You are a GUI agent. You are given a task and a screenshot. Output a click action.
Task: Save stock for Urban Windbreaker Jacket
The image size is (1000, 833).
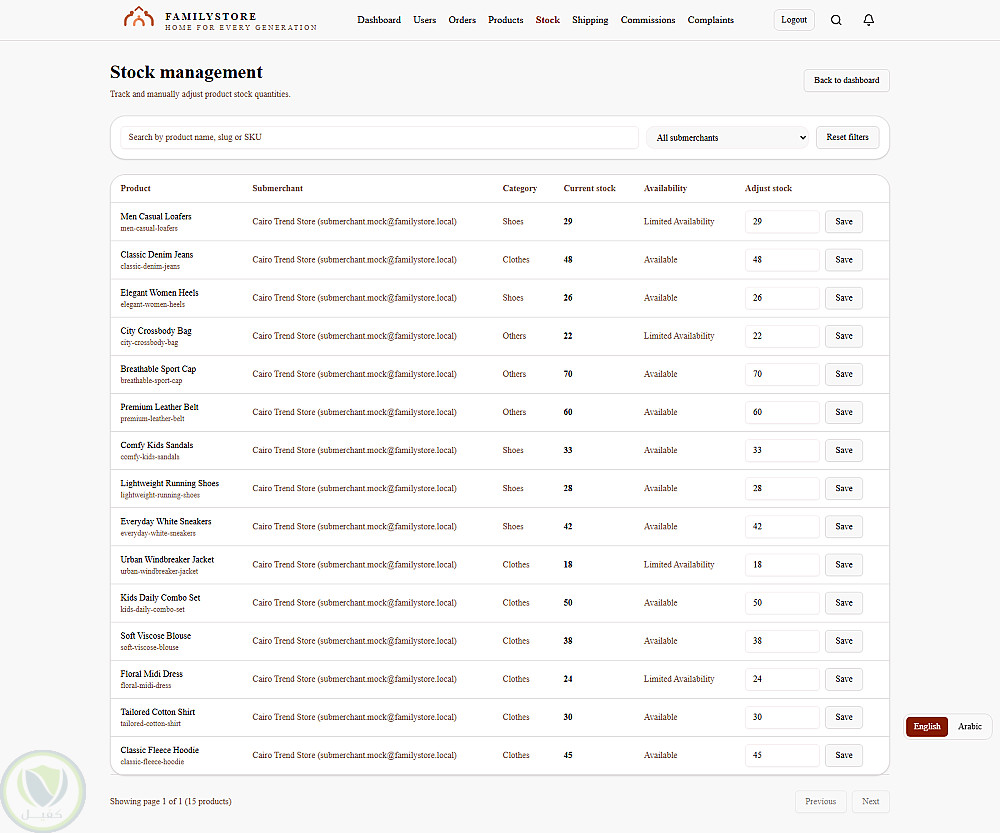[844, 564]
